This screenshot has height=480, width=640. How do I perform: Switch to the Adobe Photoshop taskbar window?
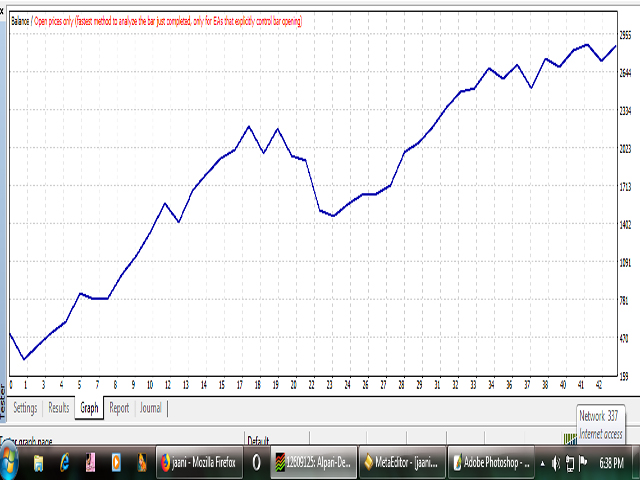[x=491, y=463]
